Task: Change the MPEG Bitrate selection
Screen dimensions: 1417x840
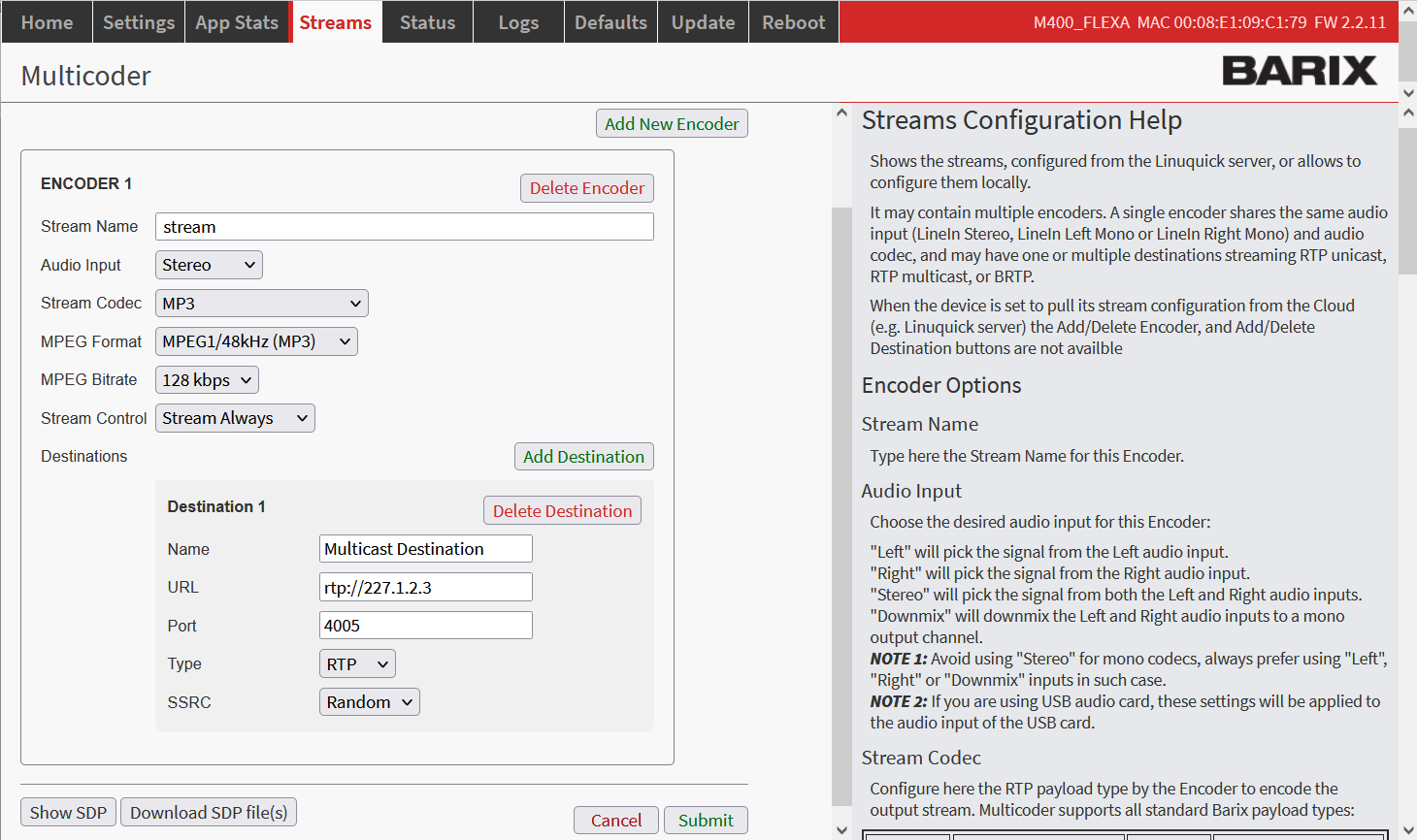Action: pyautogui.click(x=207, y=380)
